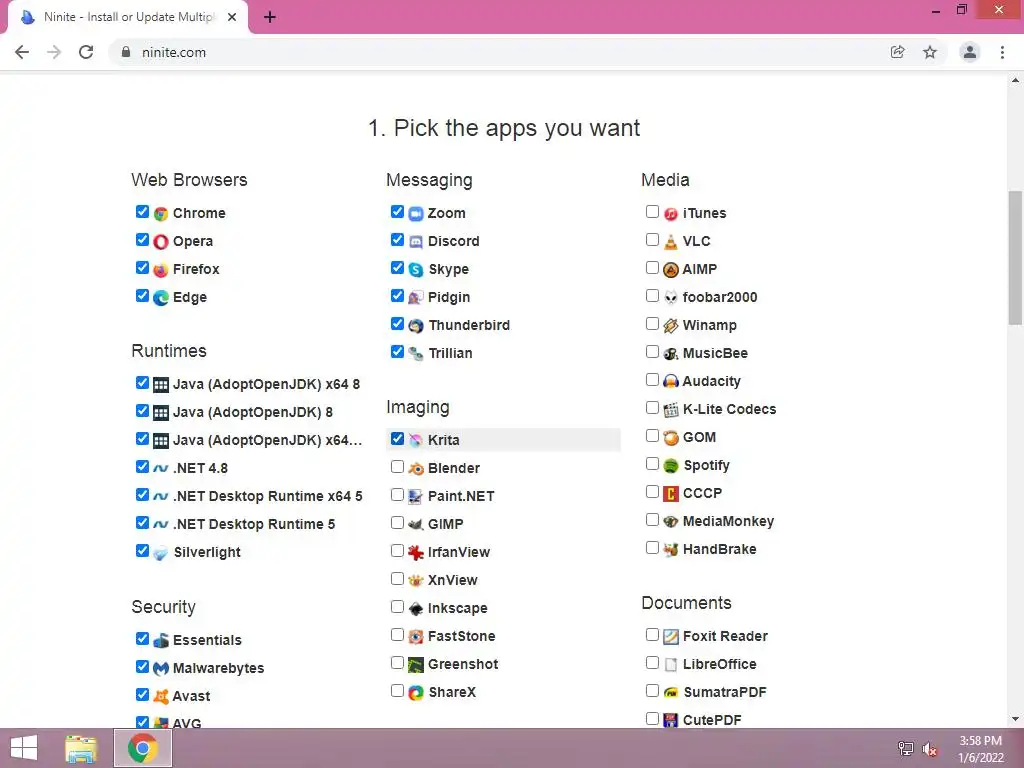This screenshot has width=1024, height=768.
Task: Click the Krita app icon
Action: [416, 441]
